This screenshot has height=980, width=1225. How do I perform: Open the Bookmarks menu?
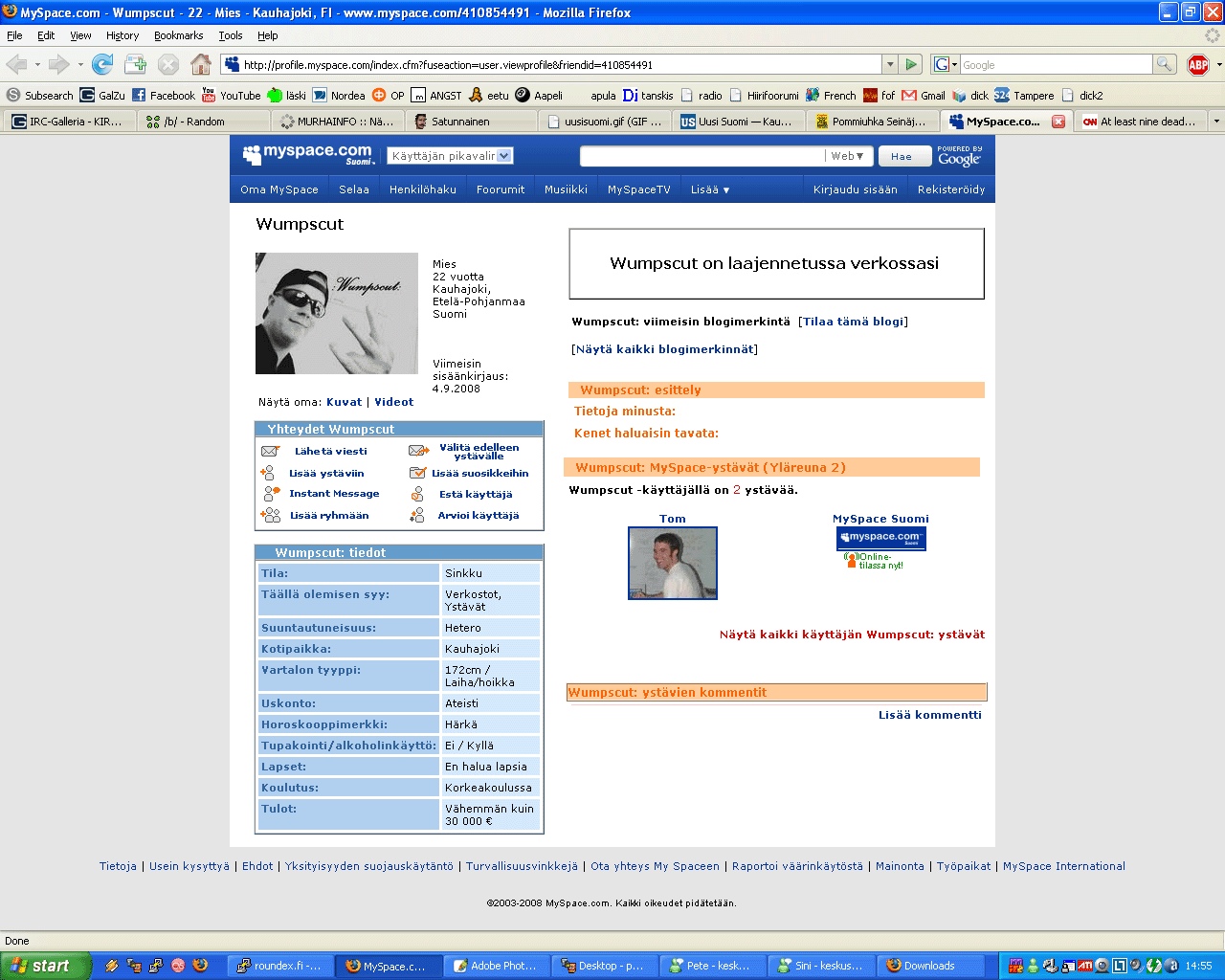178,35
